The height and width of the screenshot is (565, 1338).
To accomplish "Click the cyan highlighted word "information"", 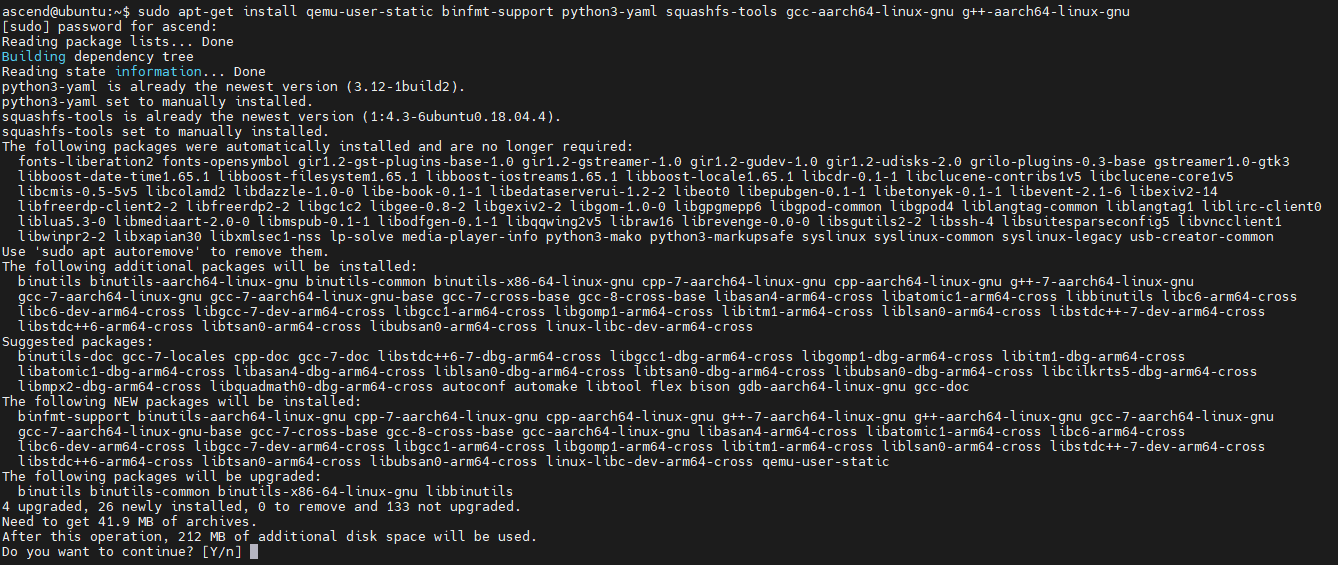I will pos(157,72).
